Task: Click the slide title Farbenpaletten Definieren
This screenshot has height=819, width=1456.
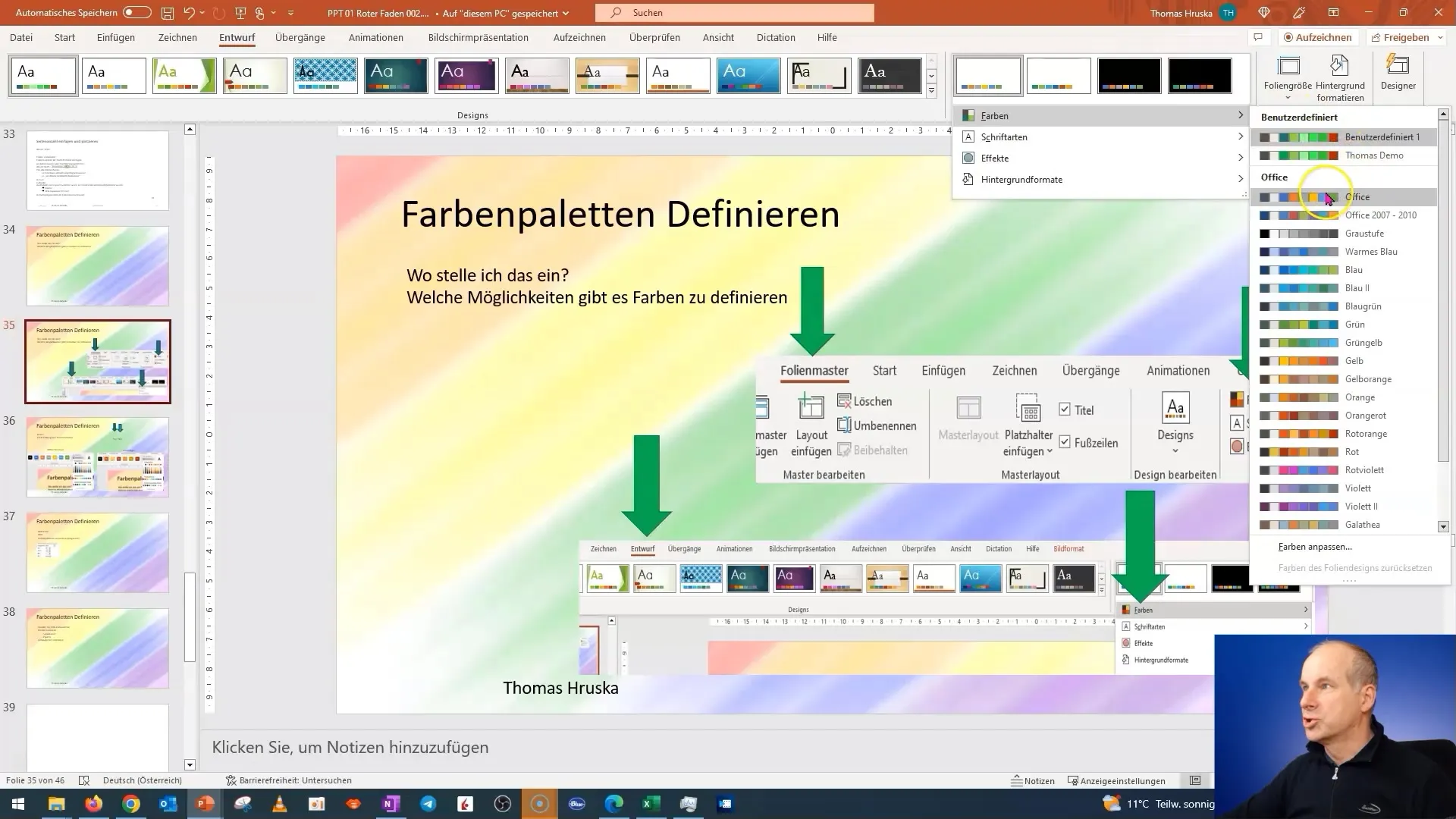Action: [x=620, y=215]
